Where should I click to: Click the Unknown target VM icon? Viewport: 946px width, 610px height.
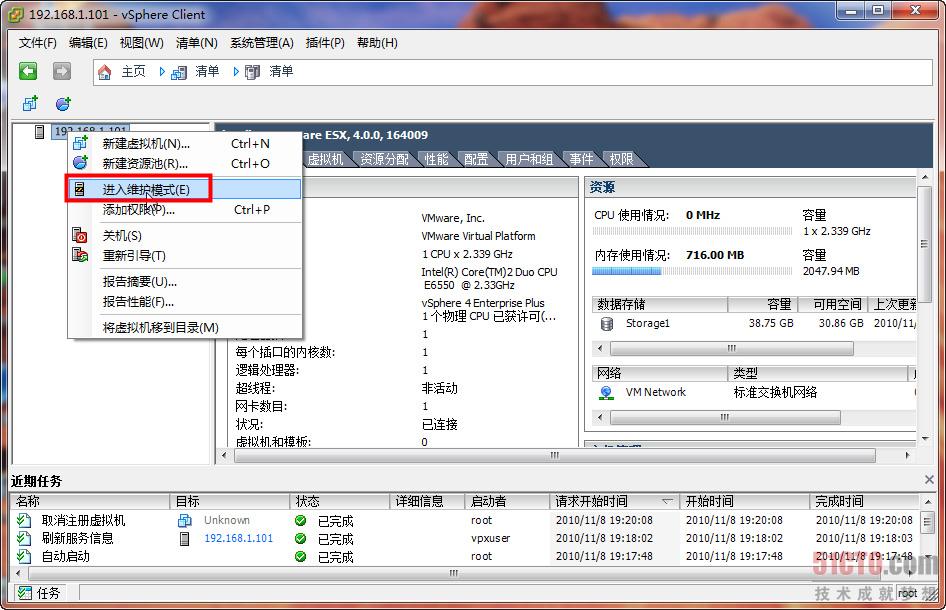coord(185,520)
